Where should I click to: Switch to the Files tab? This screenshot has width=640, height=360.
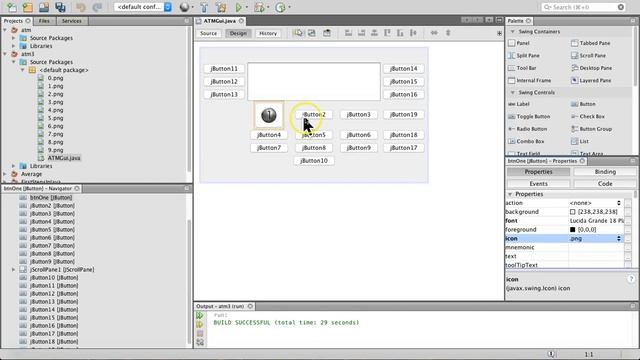[x=44, y=21]
